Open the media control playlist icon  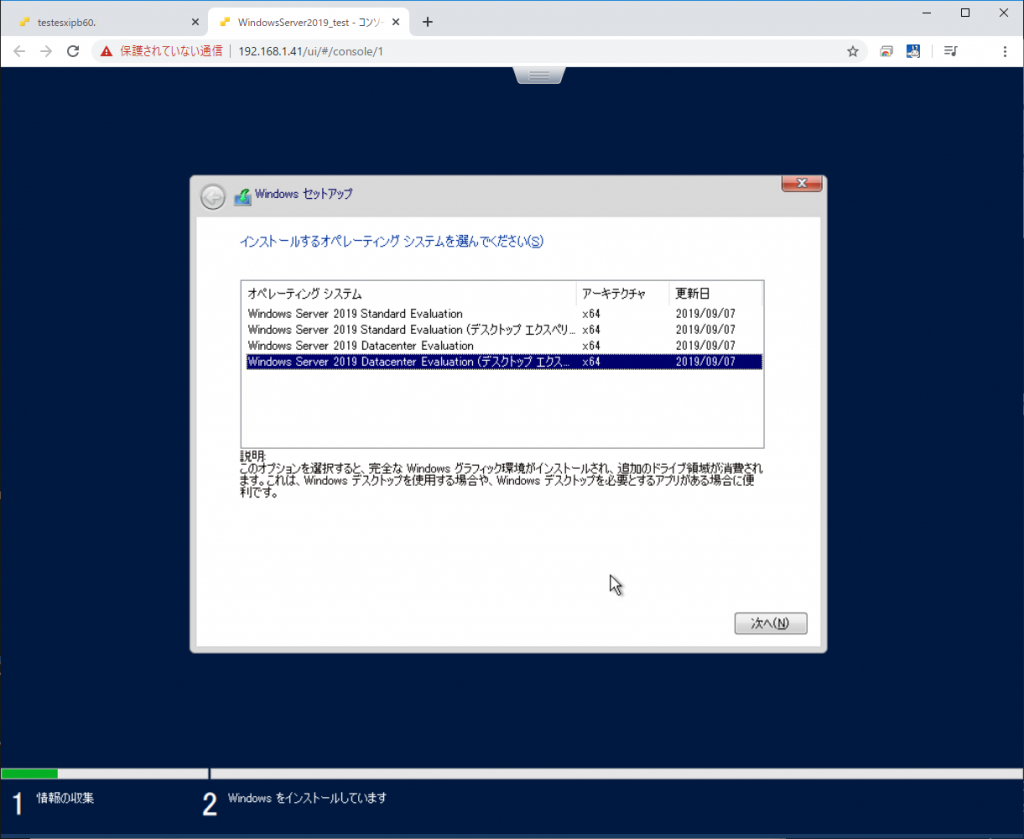(x=951, y=51)
